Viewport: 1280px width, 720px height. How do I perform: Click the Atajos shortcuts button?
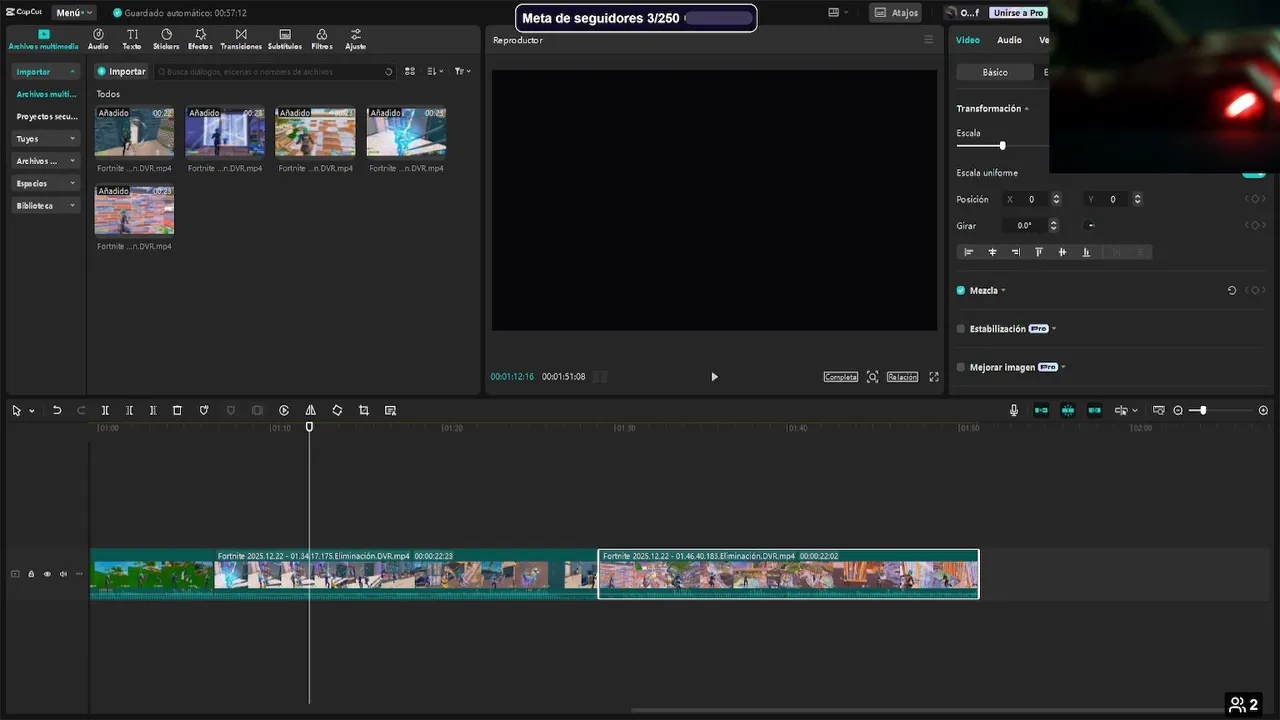[x=895, y=12]
